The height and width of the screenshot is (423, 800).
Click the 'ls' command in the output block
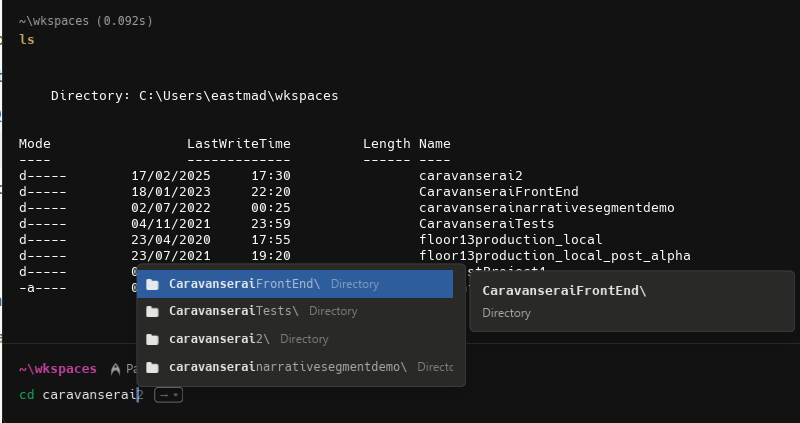[26, 39]
